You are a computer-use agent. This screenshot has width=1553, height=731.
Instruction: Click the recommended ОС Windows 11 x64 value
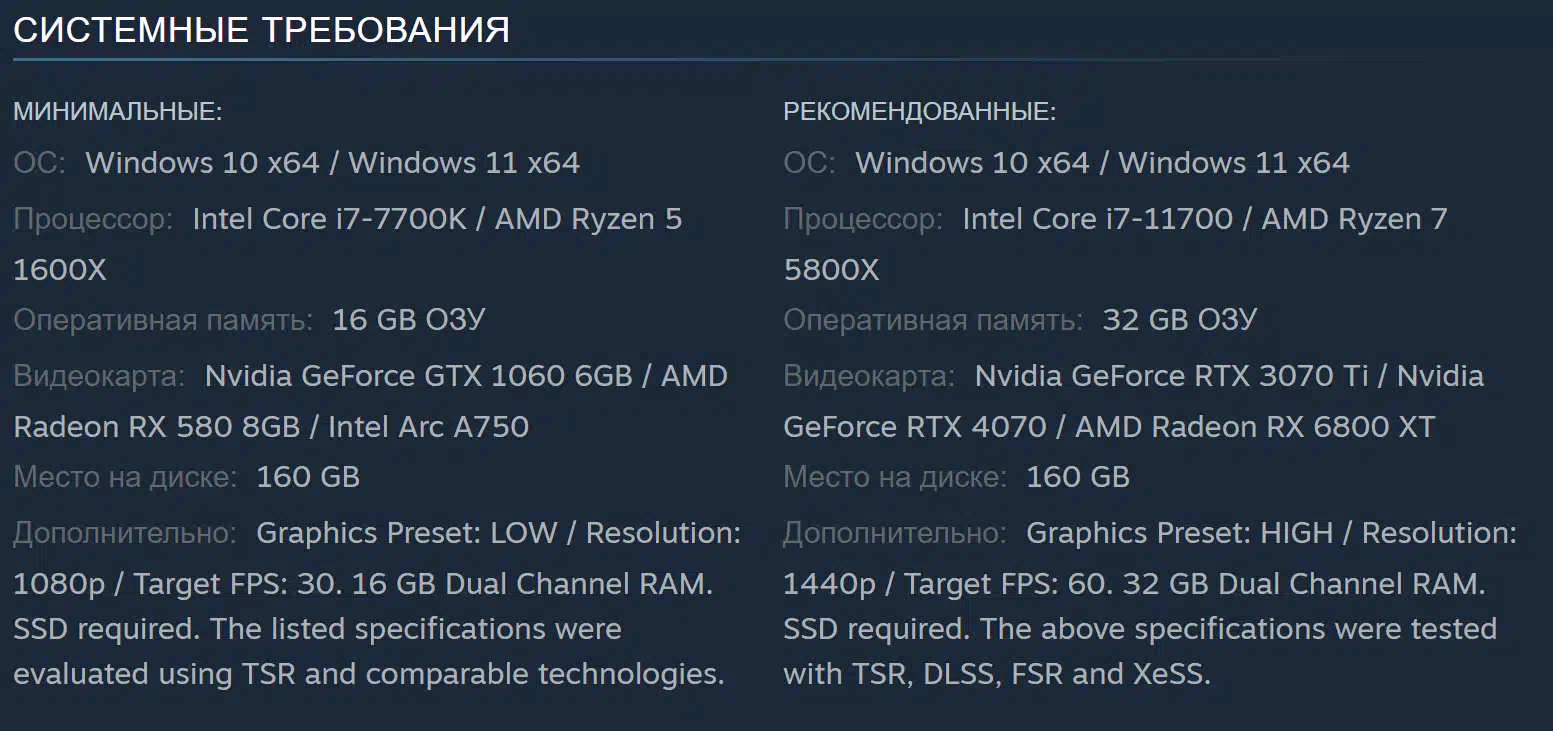[1234, 163]
